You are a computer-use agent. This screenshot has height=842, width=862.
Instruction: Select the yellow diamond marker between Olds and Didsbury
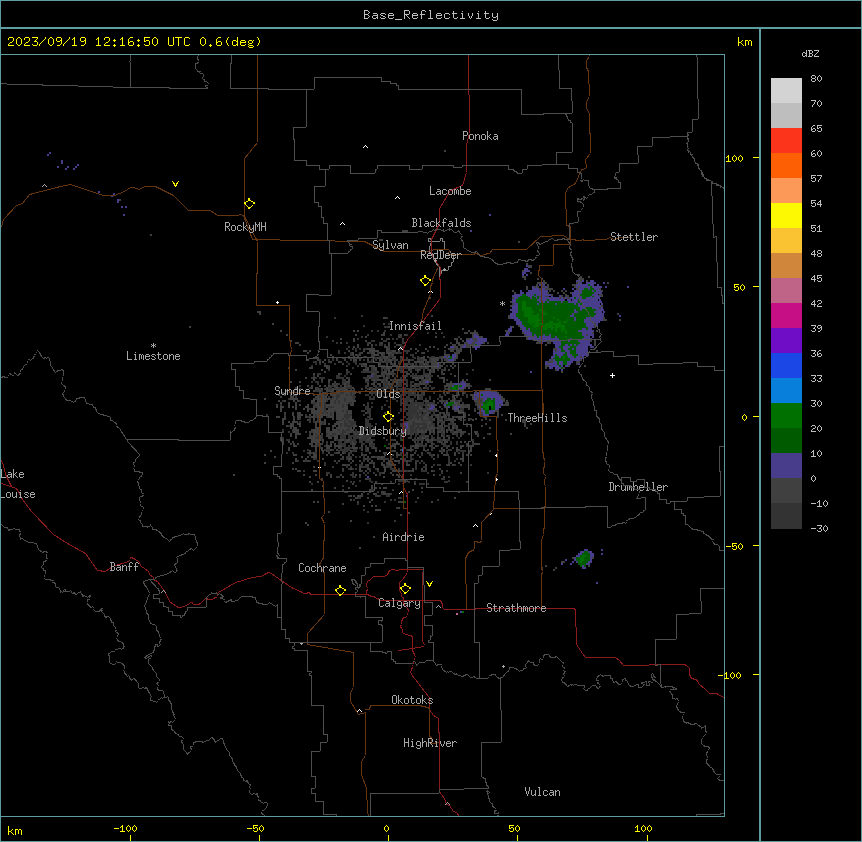pos(388,417)
